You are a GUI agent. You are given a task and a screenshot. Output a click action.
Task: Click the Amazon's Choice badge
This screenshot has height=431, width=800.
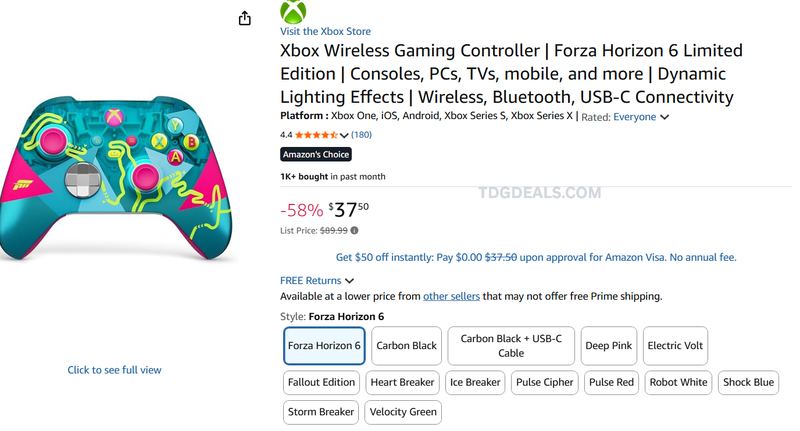[316, 154]
